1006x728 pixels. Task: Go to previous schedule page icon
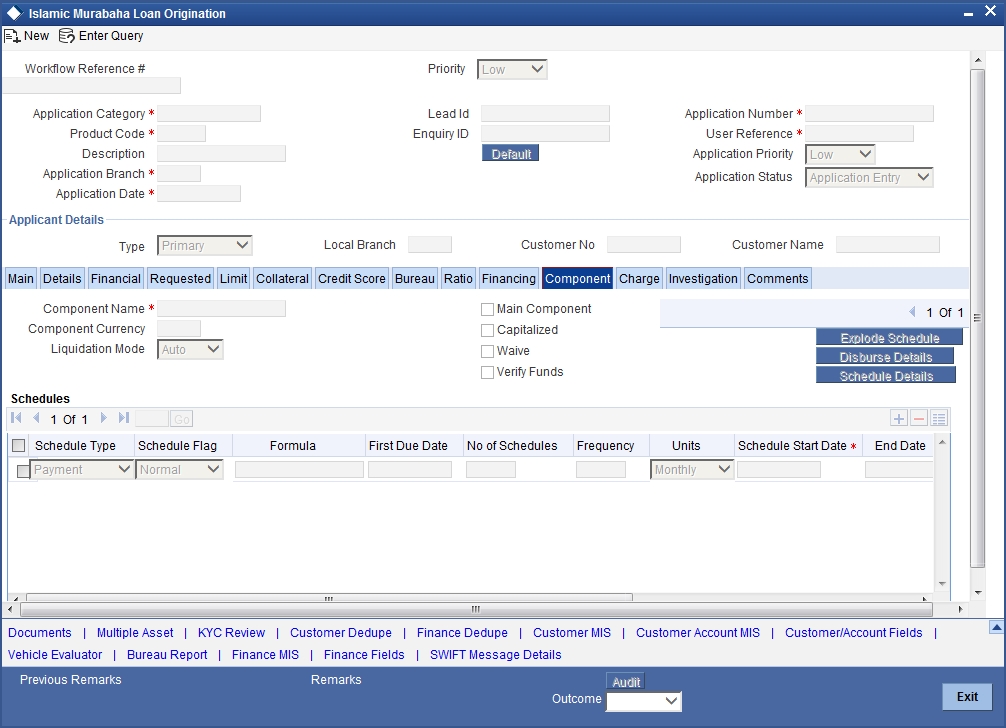point(37,418)
